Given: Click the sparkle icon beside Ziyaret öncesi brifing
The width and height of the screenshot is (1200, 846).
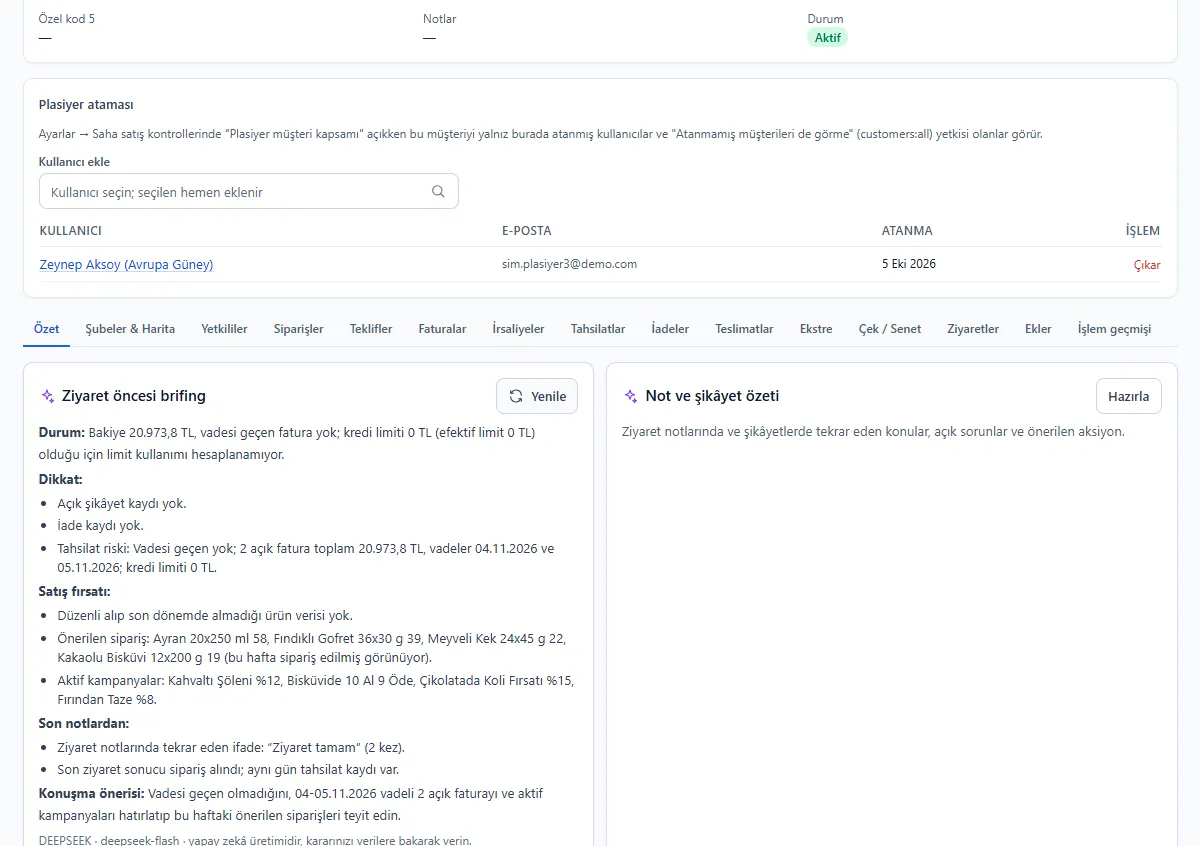Looking at the screenshot, I should [48, 396].
